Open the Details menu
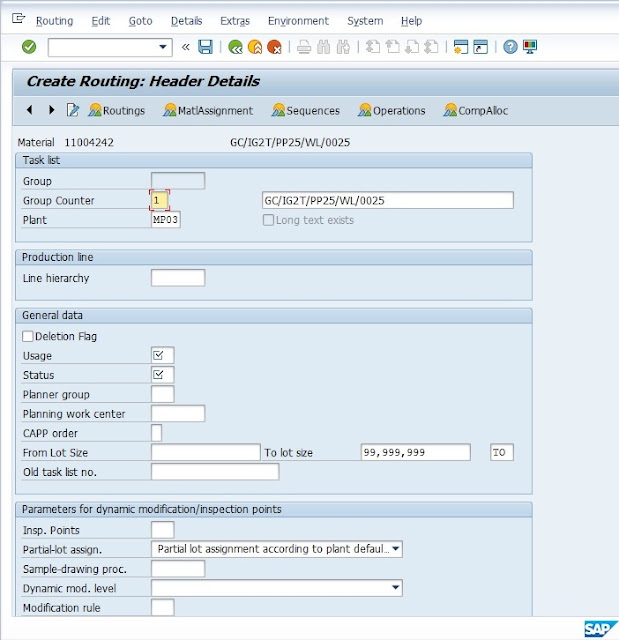Image resolution: width=619 pixels, height=640 pixels. (x=186, y=21)
